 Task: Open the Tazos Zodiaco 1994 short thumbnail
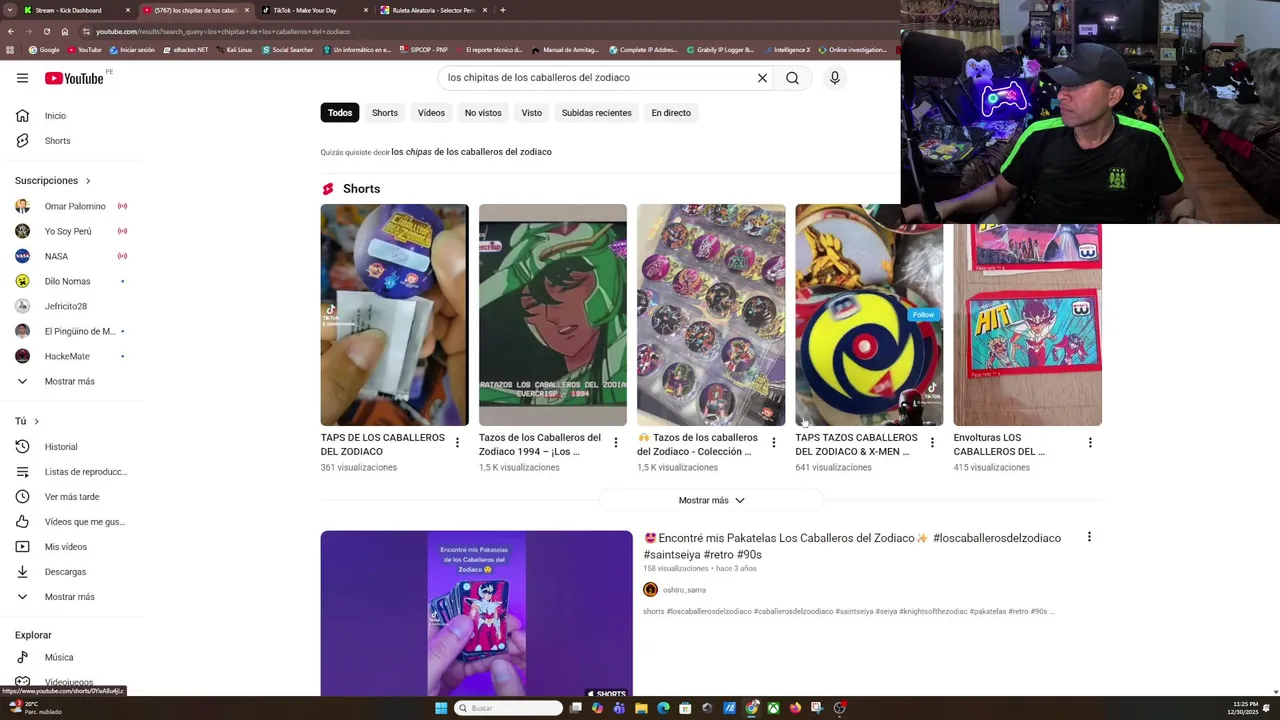coord(553,315)
